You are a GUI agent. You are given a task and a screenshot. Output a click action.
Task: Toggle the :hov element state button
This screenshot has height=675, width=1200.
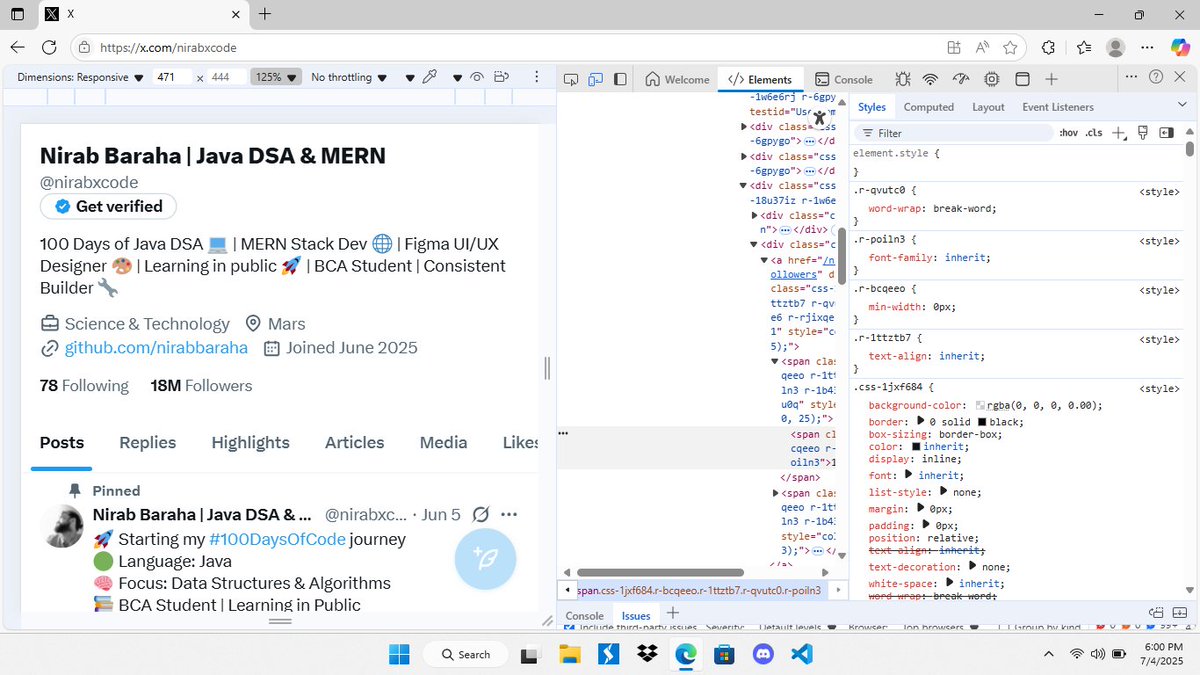tap(1069, 133)
